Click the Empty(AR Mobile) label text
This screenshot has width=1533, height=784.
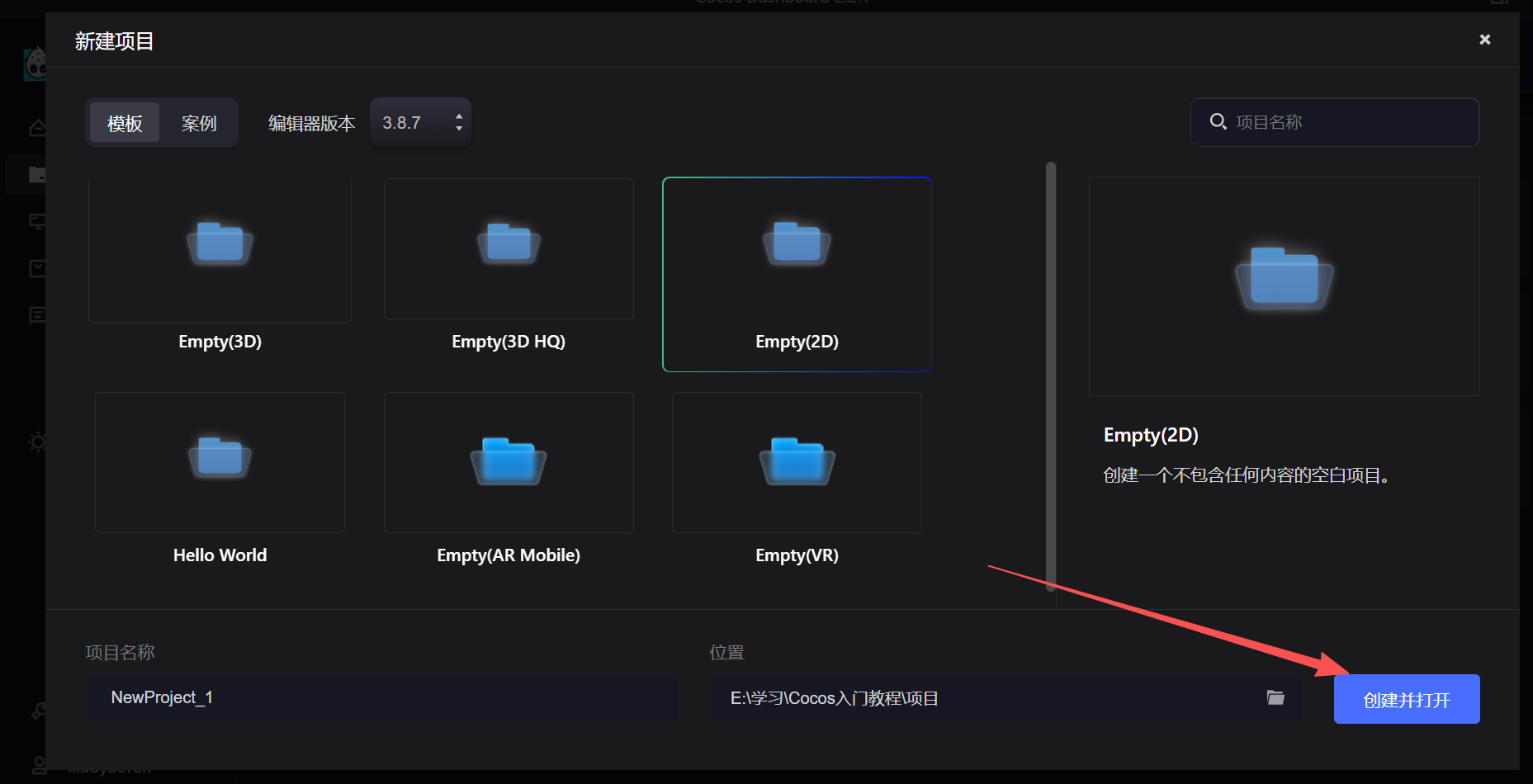click(509, 555)
